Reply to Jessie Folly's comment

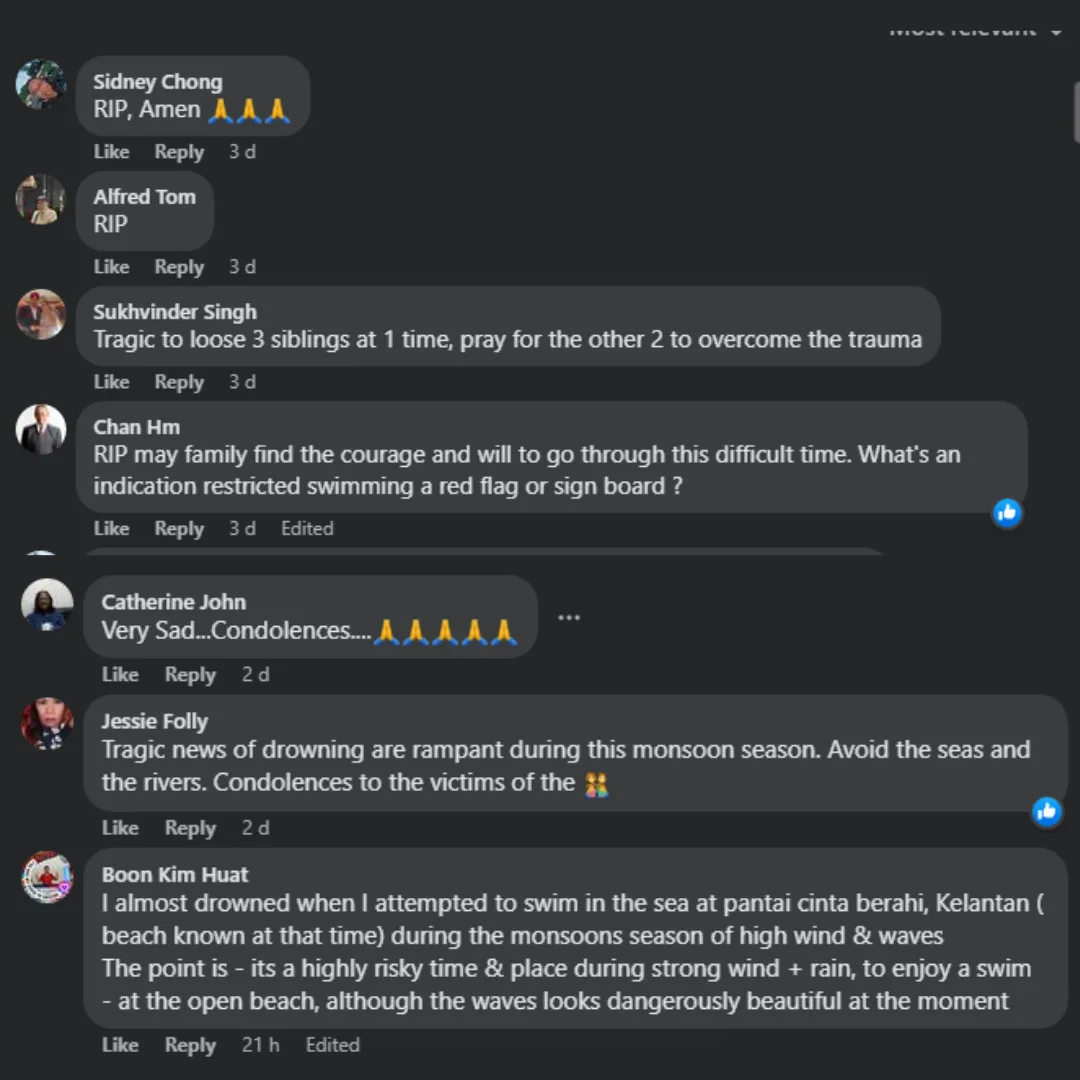click(x=190, y=828)
